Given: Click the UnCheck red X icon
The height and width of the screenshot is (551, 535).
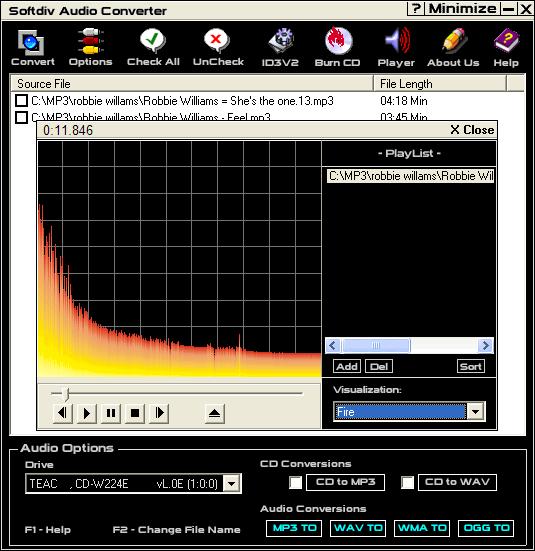Looking at the screenshot, I should [x=218, y=47].
